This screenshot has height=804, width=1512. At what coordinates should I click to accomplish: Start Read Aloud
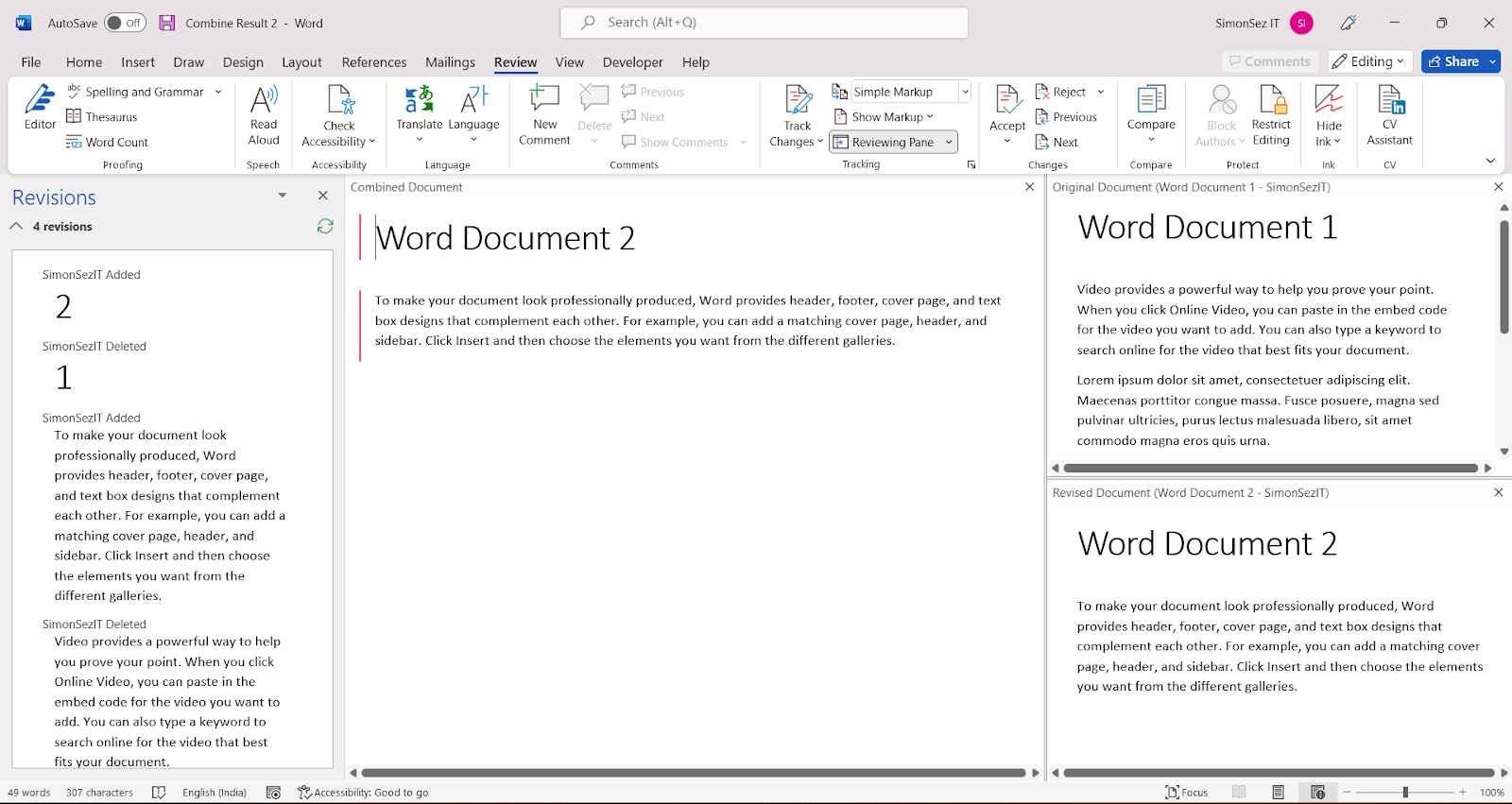click(x=264, y=114)
